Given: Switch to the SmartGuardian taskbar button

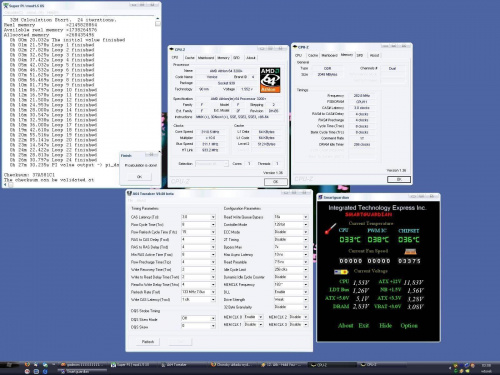Looking at the screenshot, I should click(x=83, y=371).
